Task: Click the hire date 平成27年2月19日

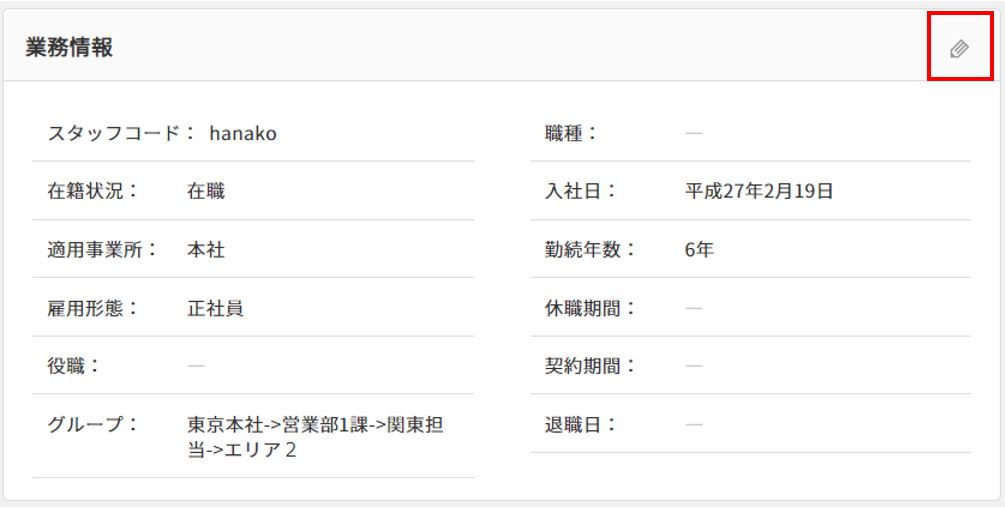Action: click(x=759, y=191)
